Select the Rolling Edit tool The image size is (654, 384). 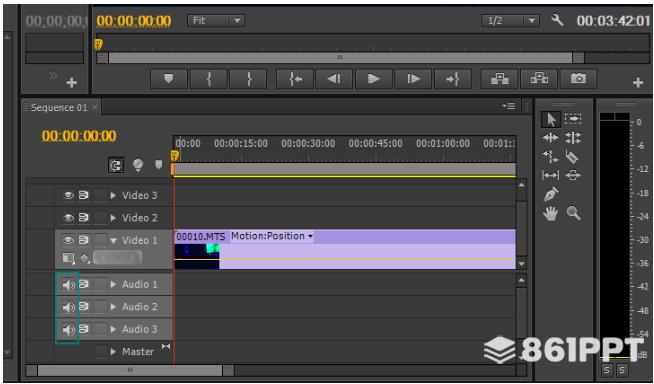[573, 138]
